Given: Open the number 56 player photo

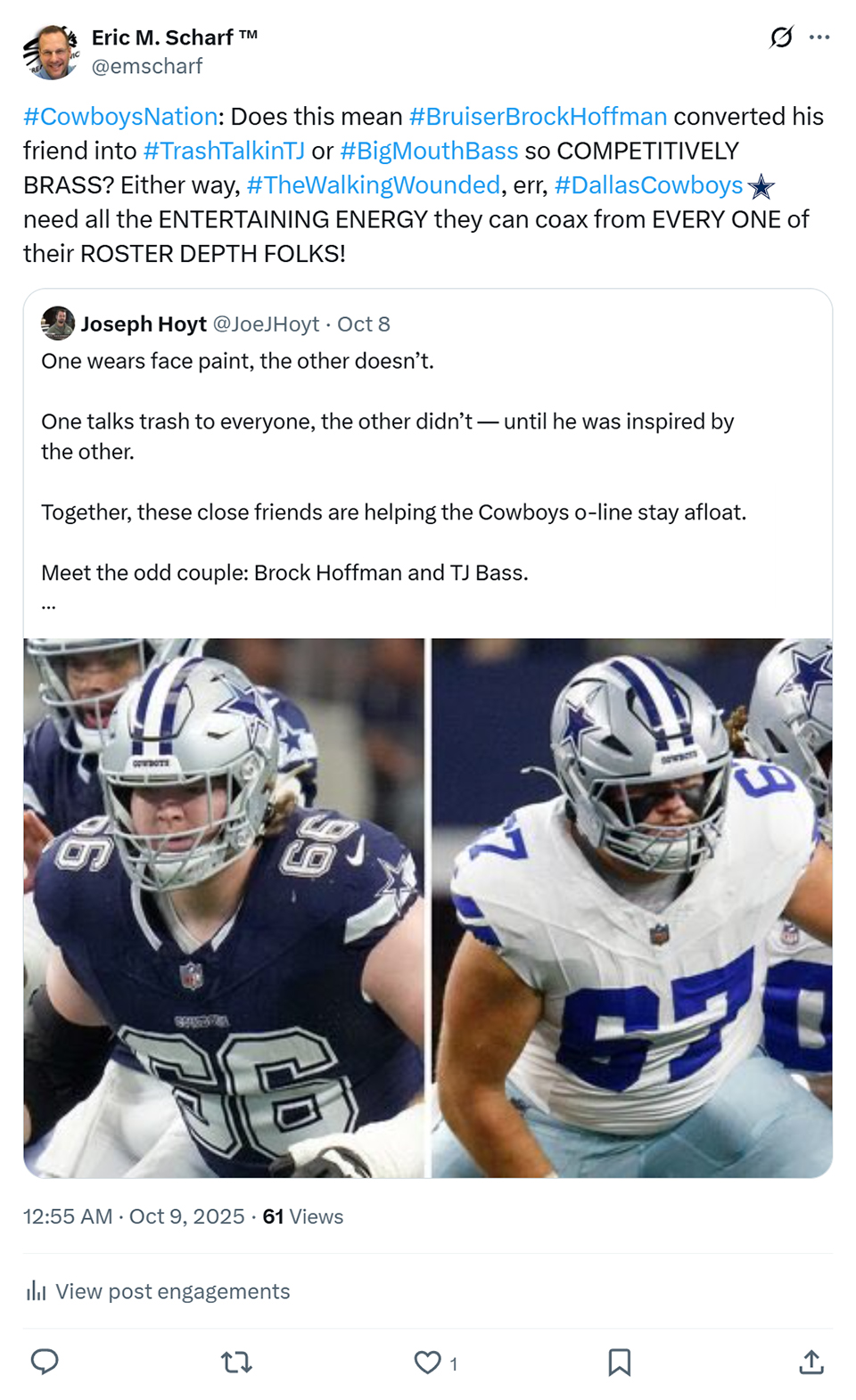Looking at the screenshot, I should pos(225,907).
